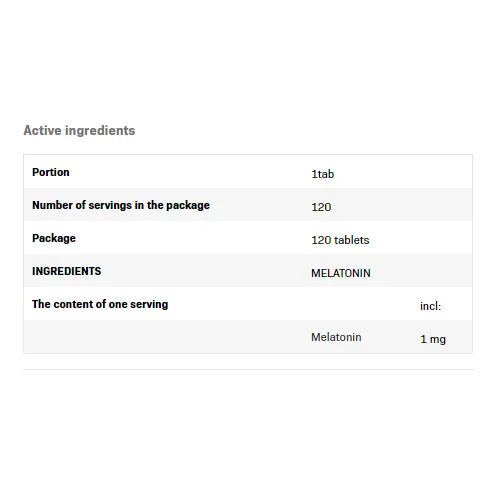Click the word tablets in package value

[x=351, y=240]
